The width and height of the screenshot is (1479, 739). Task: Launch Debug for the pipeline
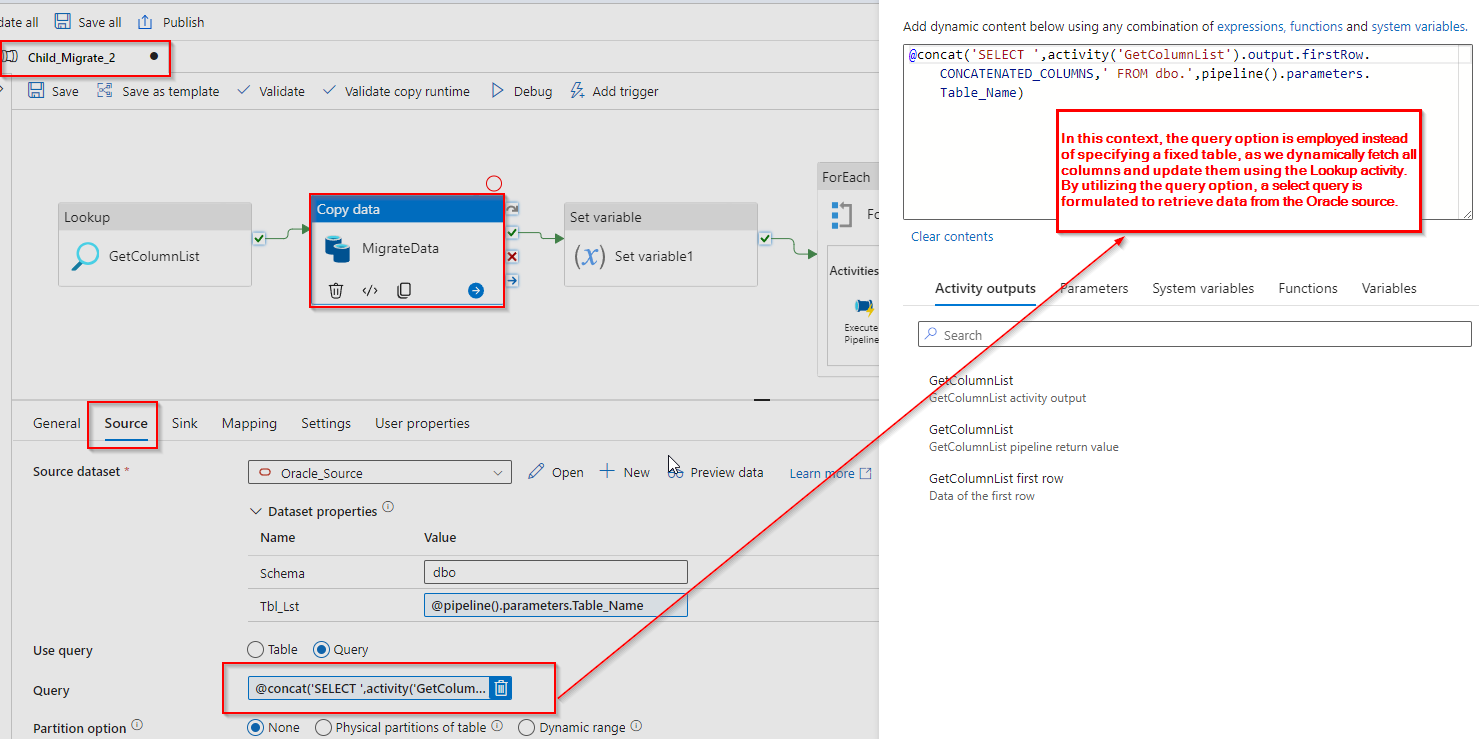pyautogui.click(x=521, y=91)
